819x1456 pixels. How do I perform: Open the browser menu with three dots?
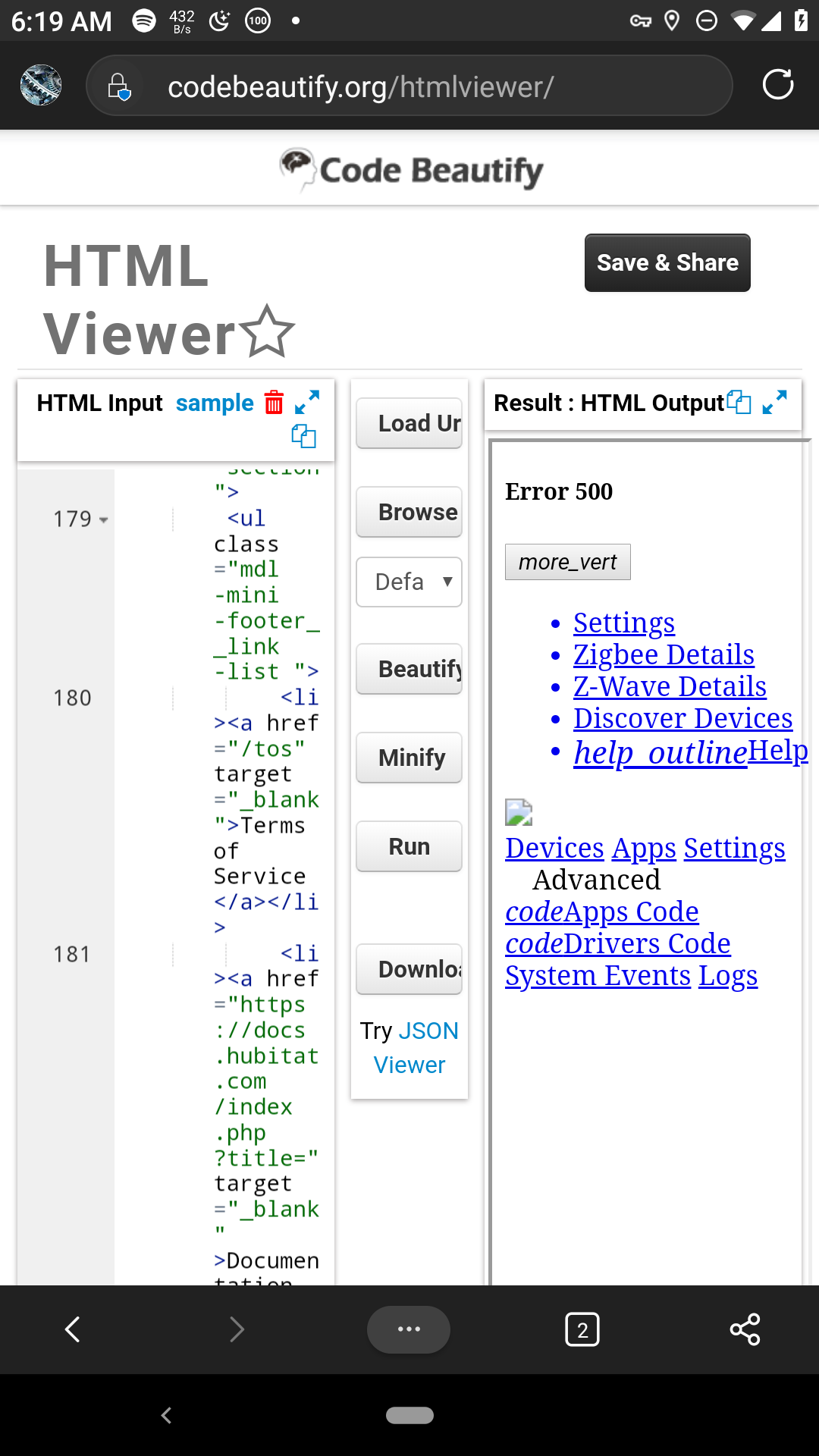pyautogui.click(x=409, y=1329)
